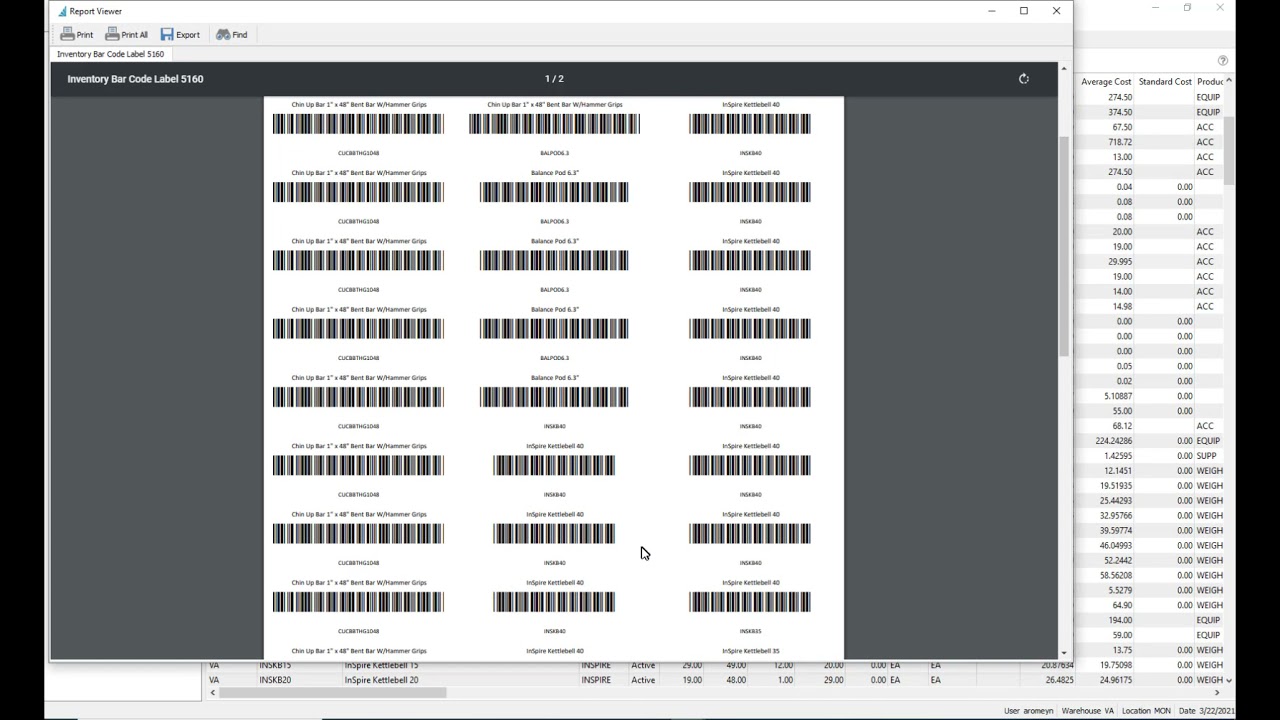Minimize the Report Viewer window

pos(992,11)
